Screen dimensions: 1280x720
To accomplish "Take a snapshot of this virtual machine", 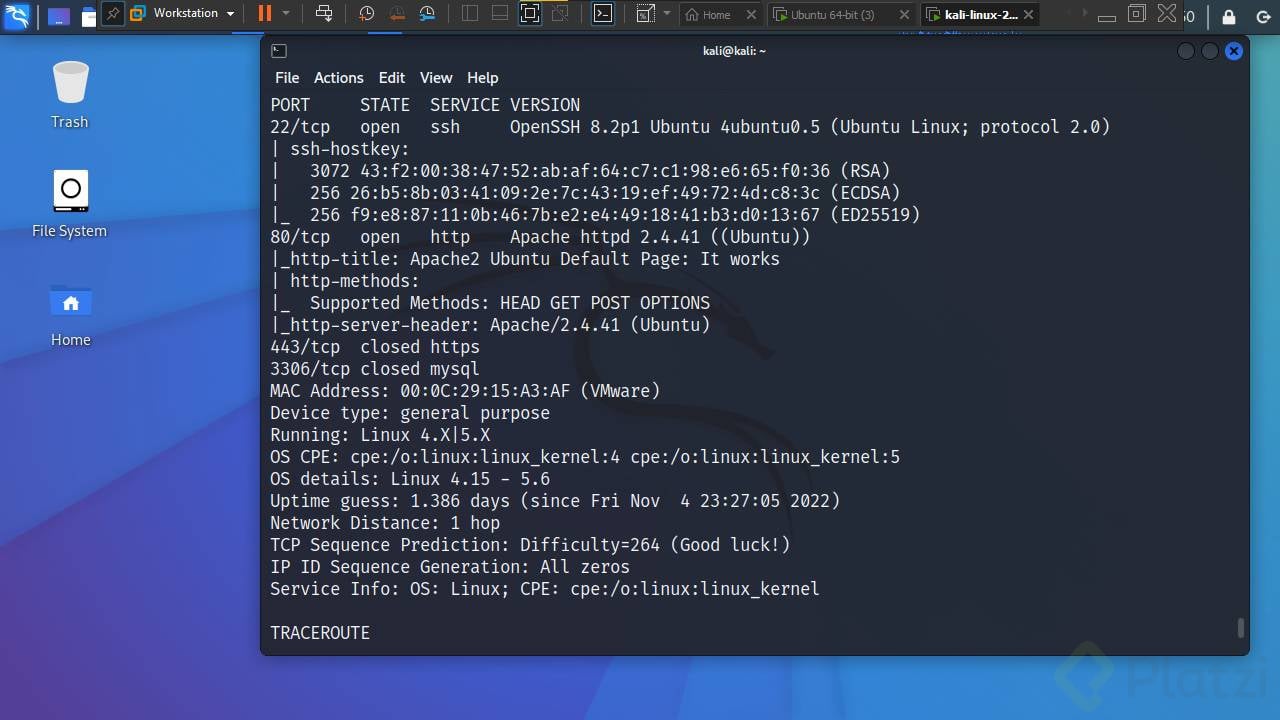I will pos(367,13).
